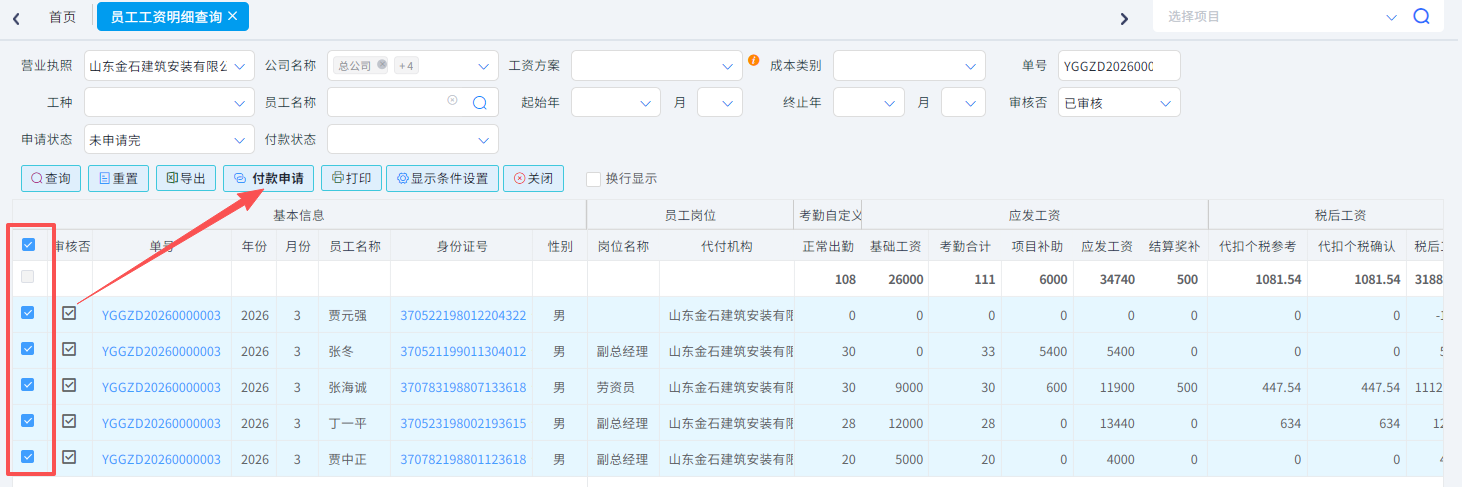Click the 员工名称 column header
This screenshot has width=1462, height=487.
[354, 246]
